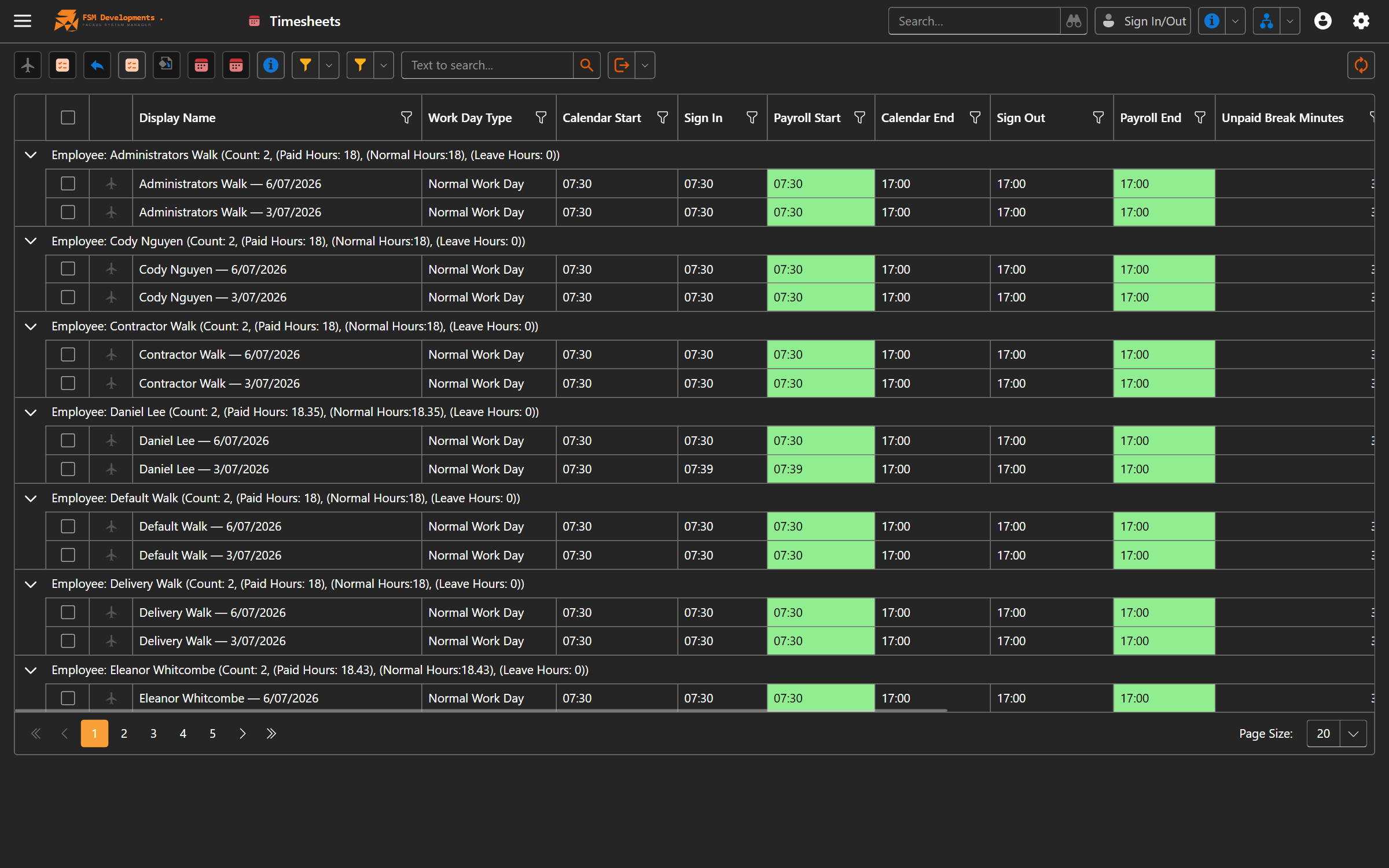Click the binoculars search icon

tap(1074, 21)
